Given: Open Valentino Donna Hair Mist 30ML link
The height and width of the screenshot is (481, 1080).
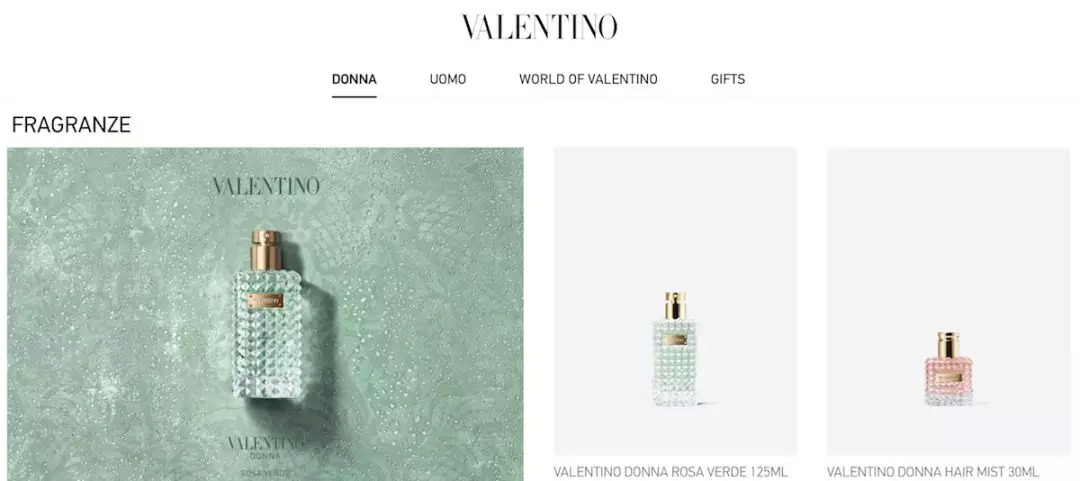Looking at the screenshot, I should (932, 472).
